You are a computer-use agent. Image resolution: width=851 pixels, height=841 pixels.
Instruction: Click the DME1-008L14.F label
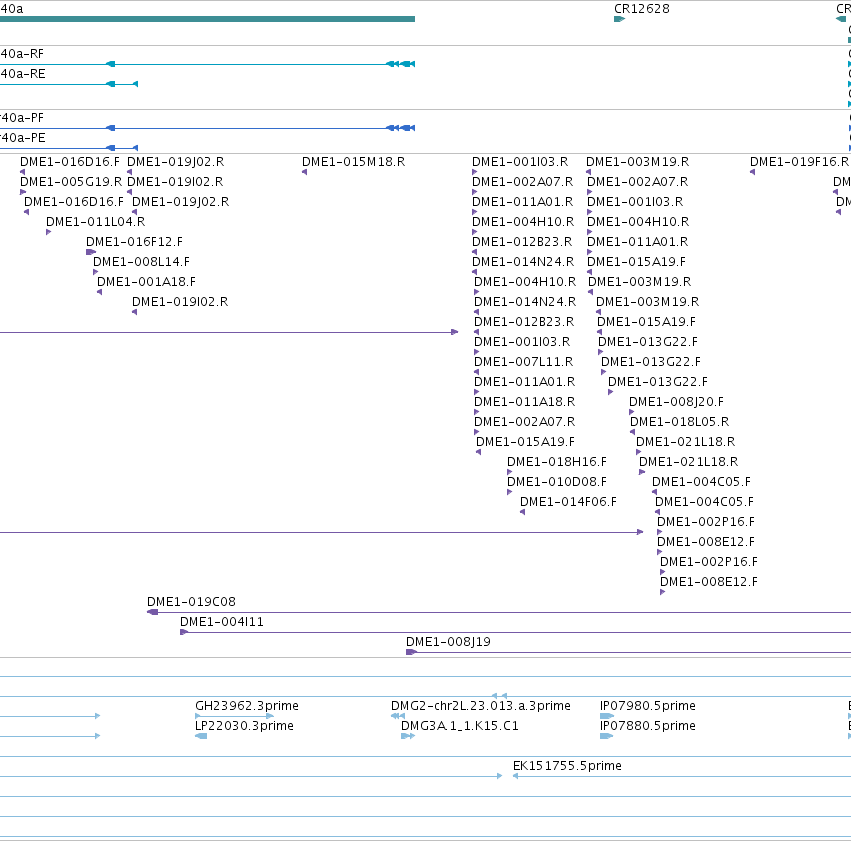142,262
